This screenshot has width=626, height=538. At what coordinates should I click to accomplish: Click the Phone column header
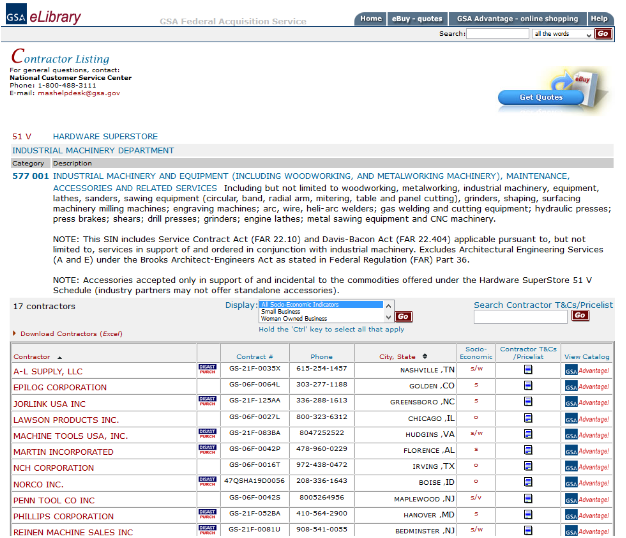click(322, 357)
